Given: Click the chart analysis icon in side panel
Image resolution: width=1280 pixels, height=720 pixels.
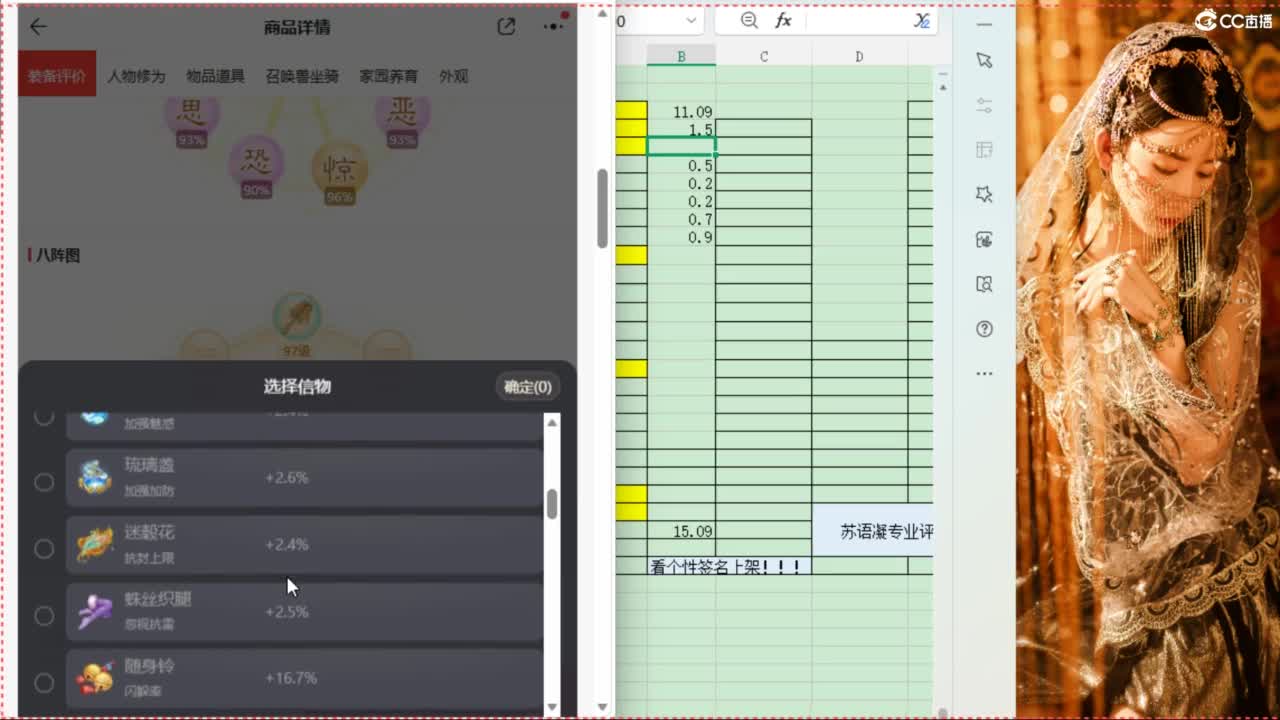Looking at the screenshot, I should (984, 240).
